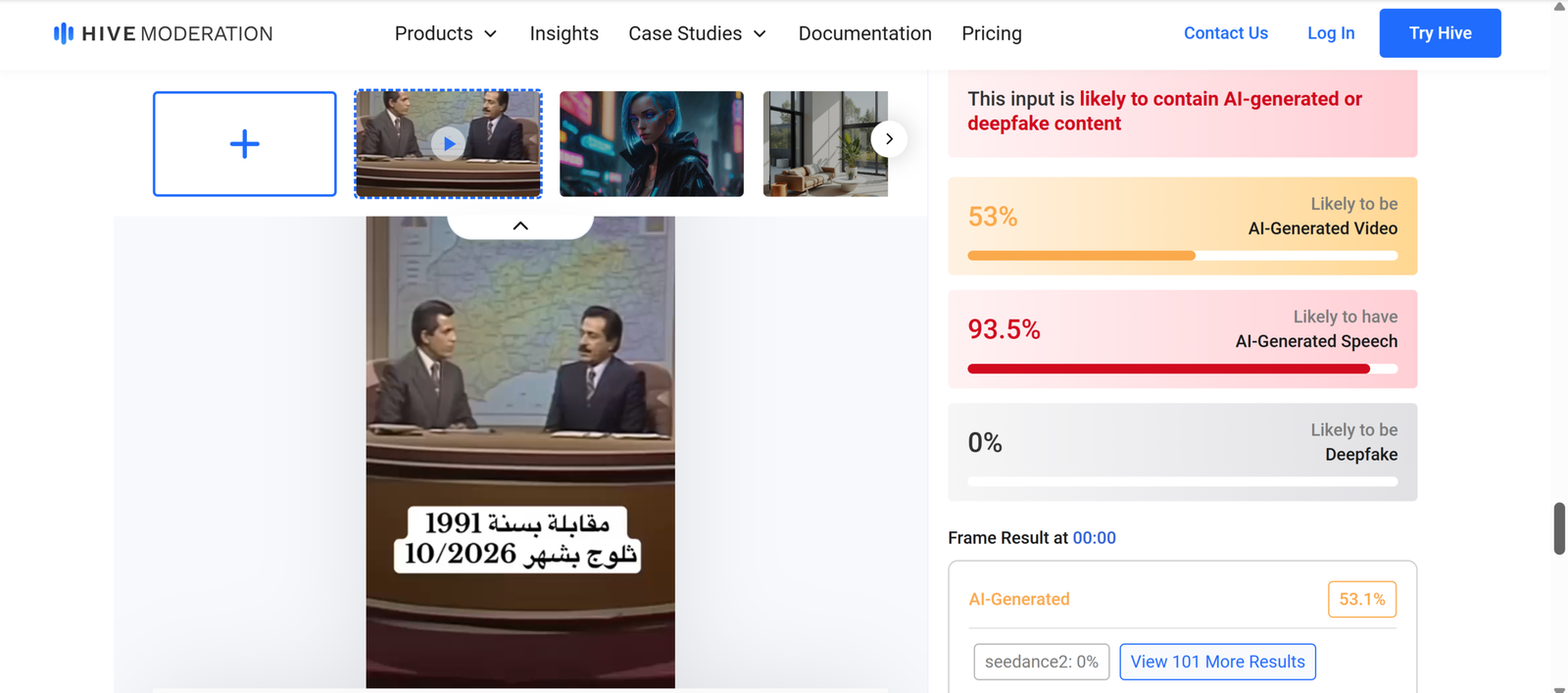The width and height of the screenshot is (1568, 693).
Task: Click the page vertical scrollbar thumb
Action: pos(1559,528)
